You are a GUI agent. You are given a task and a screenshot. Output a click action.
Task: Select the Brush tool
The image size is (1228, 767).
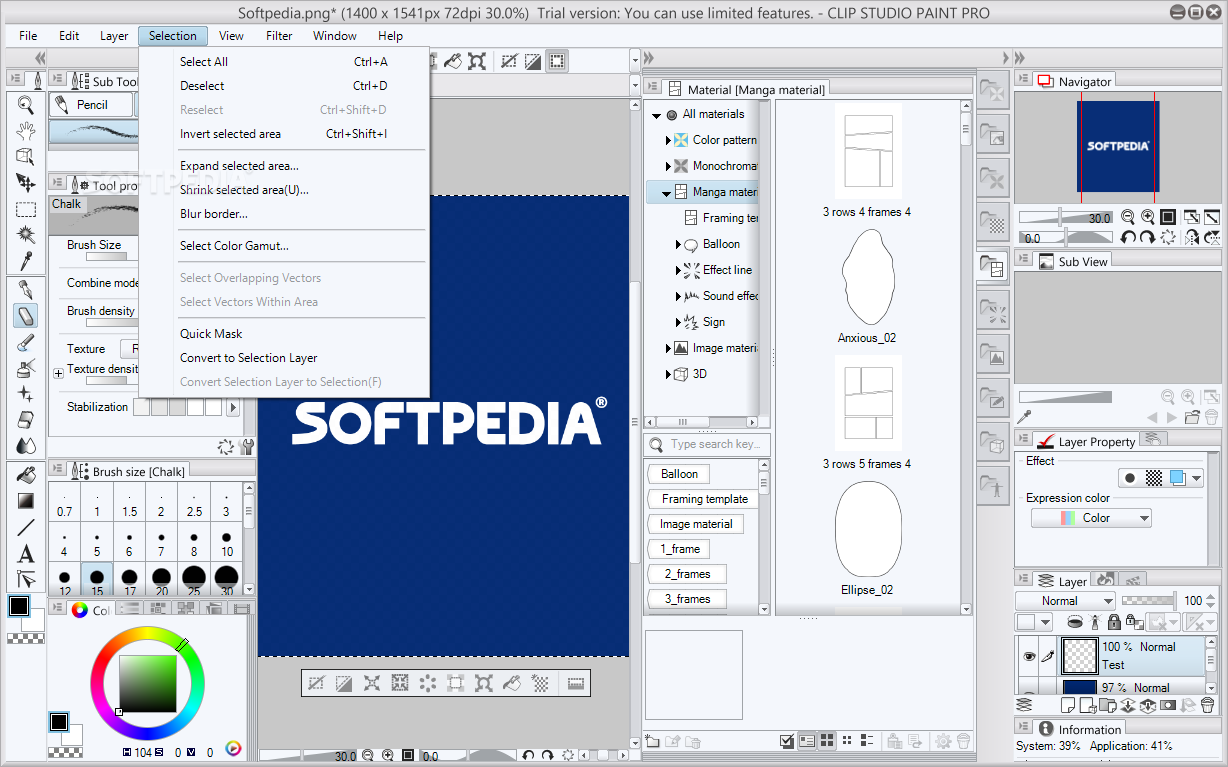click(26, 343)
